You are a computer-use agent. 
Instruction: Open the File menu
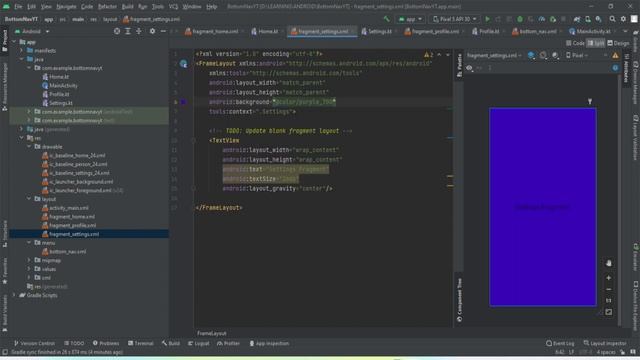(x=18, y=7)
